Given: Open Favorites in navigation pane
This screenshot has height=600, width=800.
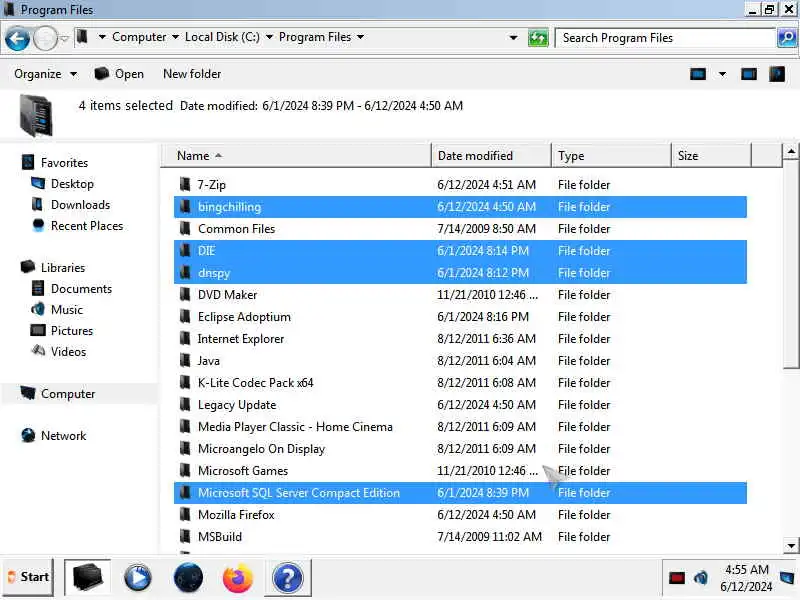Looking at the screenshot, I should pyautogui.click(x=64, y=163).
